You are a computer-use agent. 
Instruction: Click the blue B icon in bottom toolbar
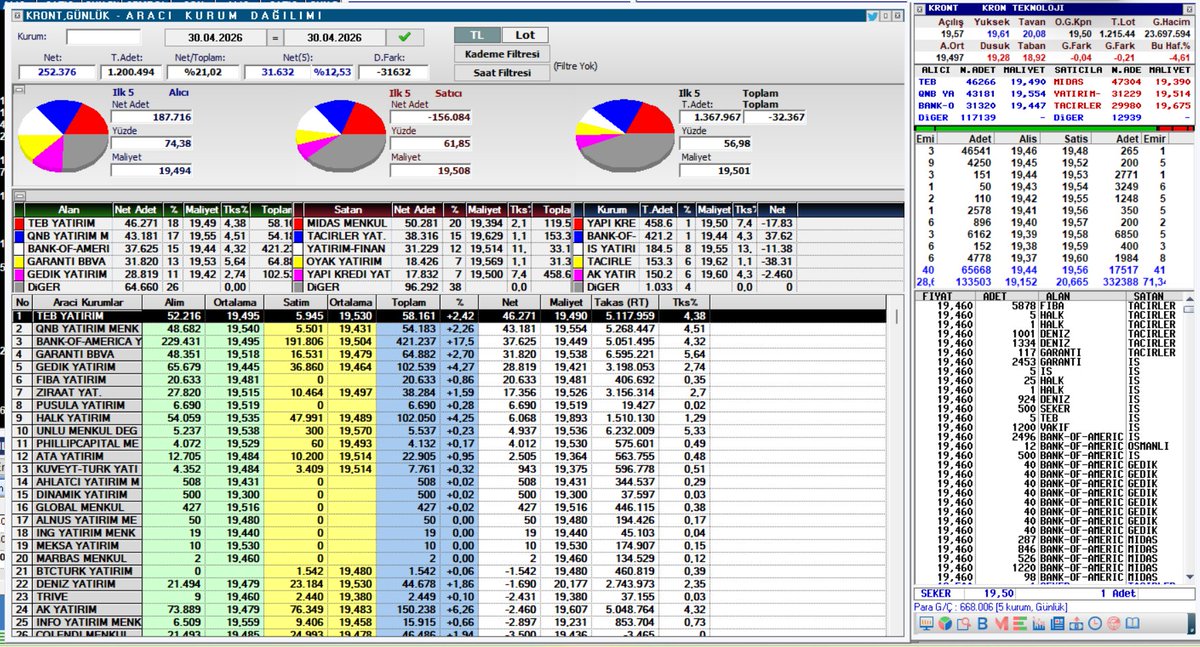tap(981, 625)
